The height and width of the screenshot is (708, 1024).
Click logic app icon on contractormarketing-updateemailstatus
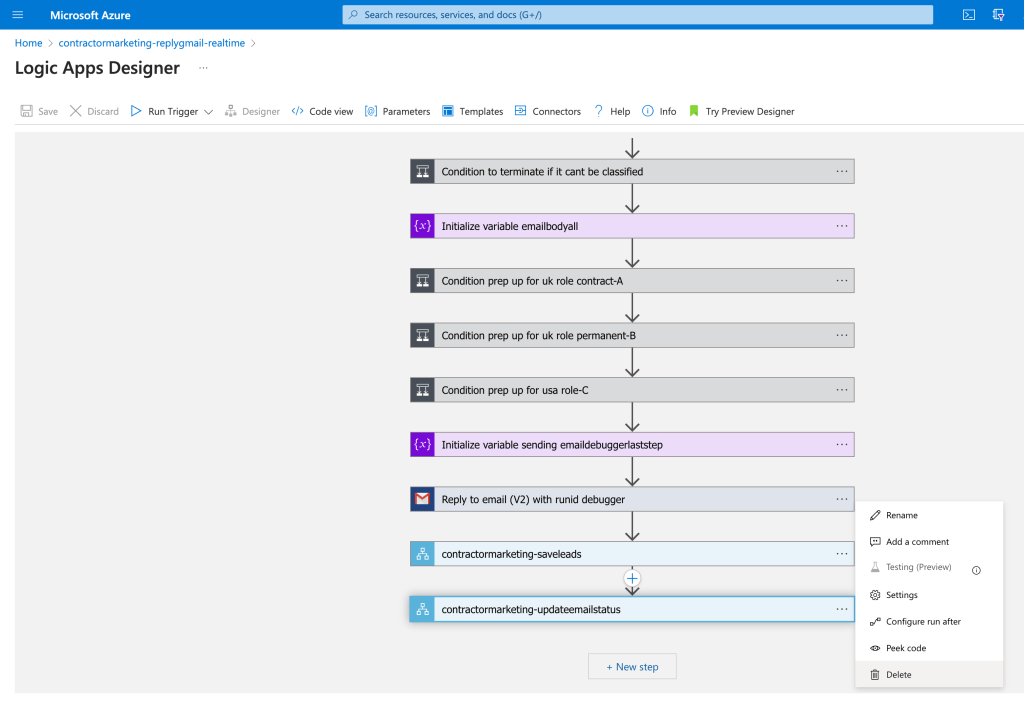coord(423,609)
